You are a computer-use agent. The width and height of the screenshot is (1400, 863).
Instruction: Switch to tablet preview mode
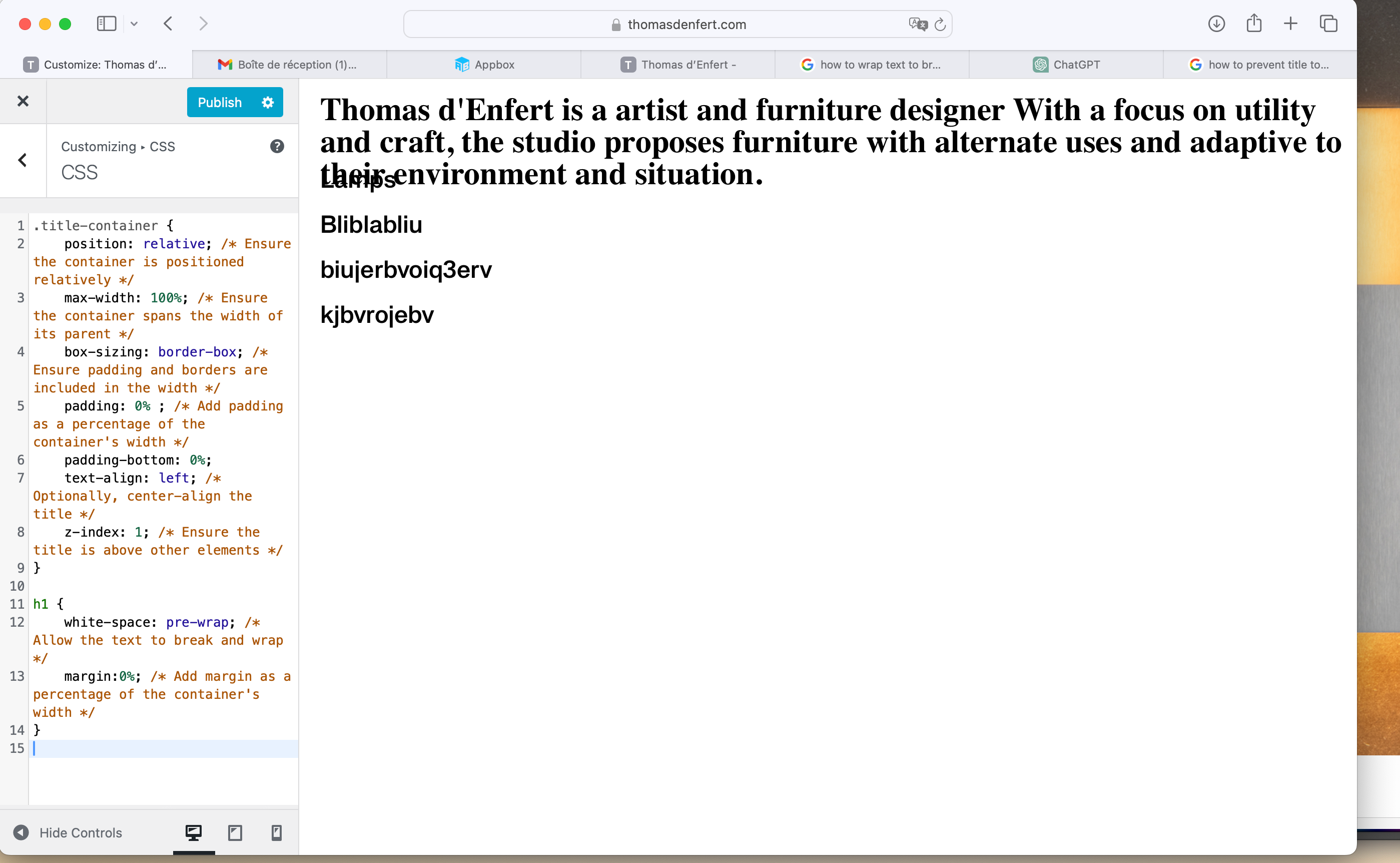click(235, 832)
